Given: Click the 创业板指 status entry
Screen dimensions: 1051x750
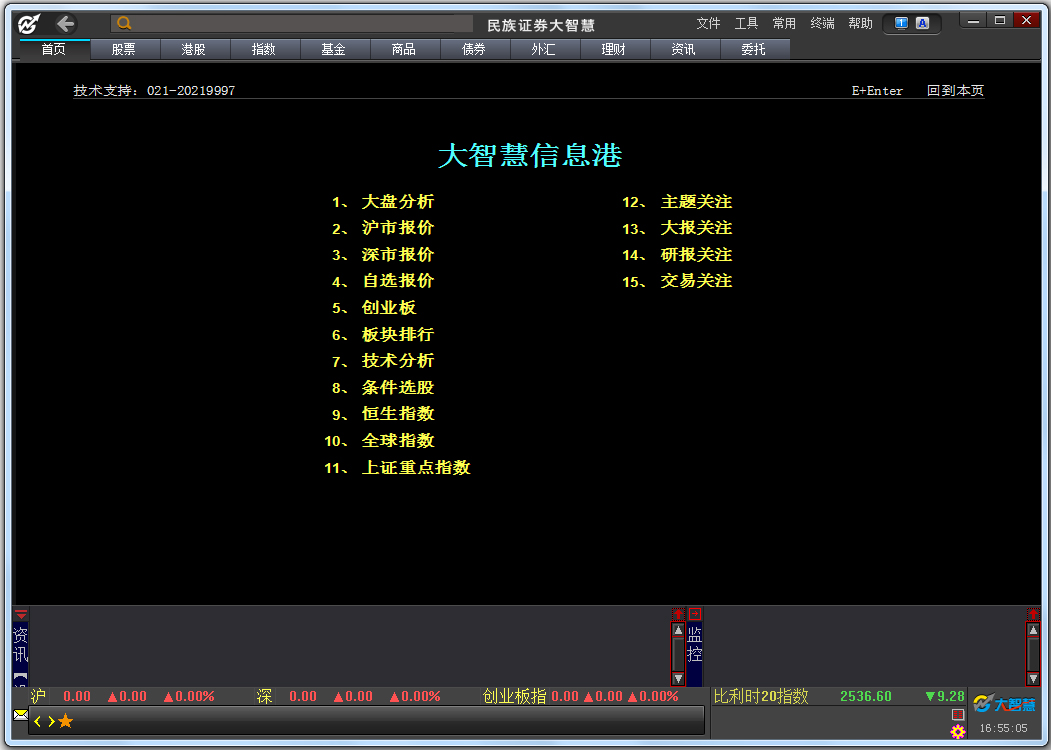Looking at the screenshot, I should (x=580, y=696).
